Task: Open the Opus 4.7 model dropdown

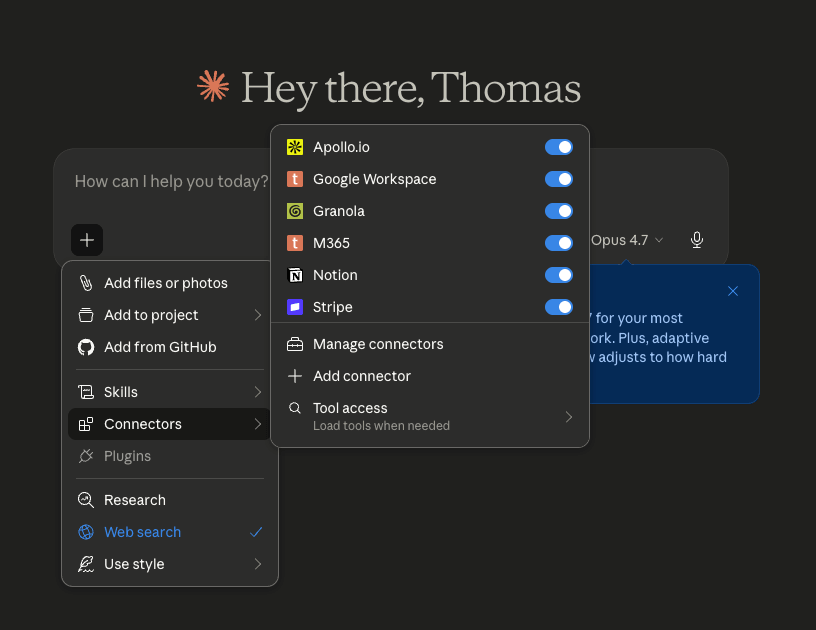Action: point(627,240)
